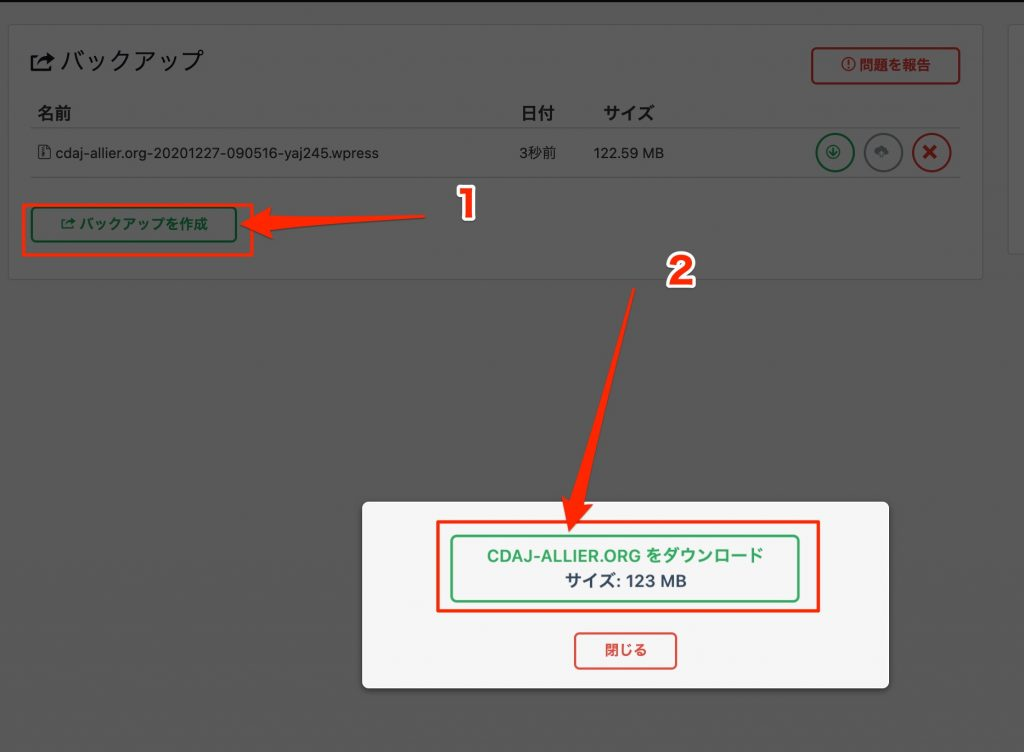The width and height of the screenshot is (1024, 752).
Task: Open the 問題を報告 report button
Action: click(885, 65)
